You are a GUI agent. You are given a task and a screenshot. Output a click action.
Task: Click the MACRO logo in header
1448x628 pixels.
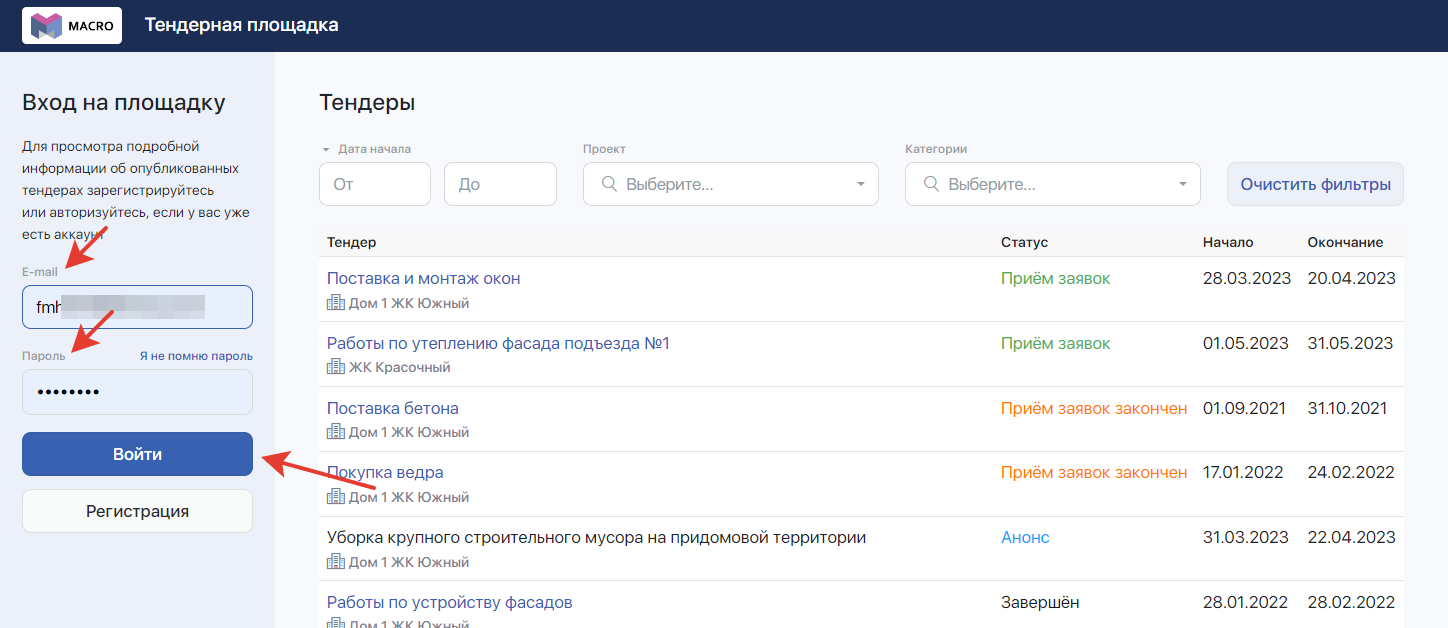coord(72,25)
